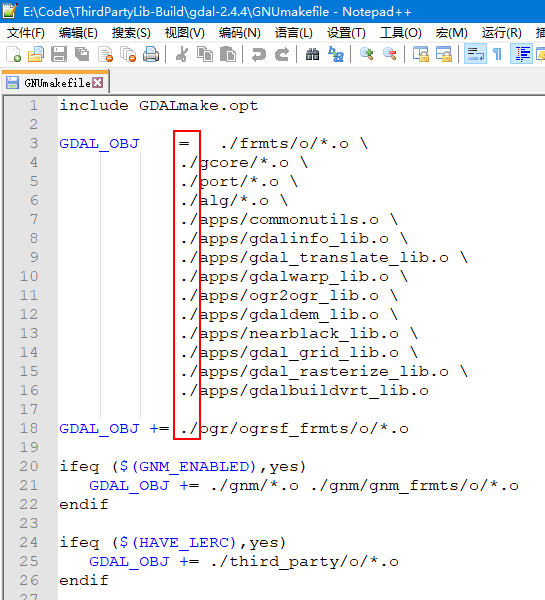Click the Cut scissors icon
Viewport: 545px width, 600px height.
[182, 54]
